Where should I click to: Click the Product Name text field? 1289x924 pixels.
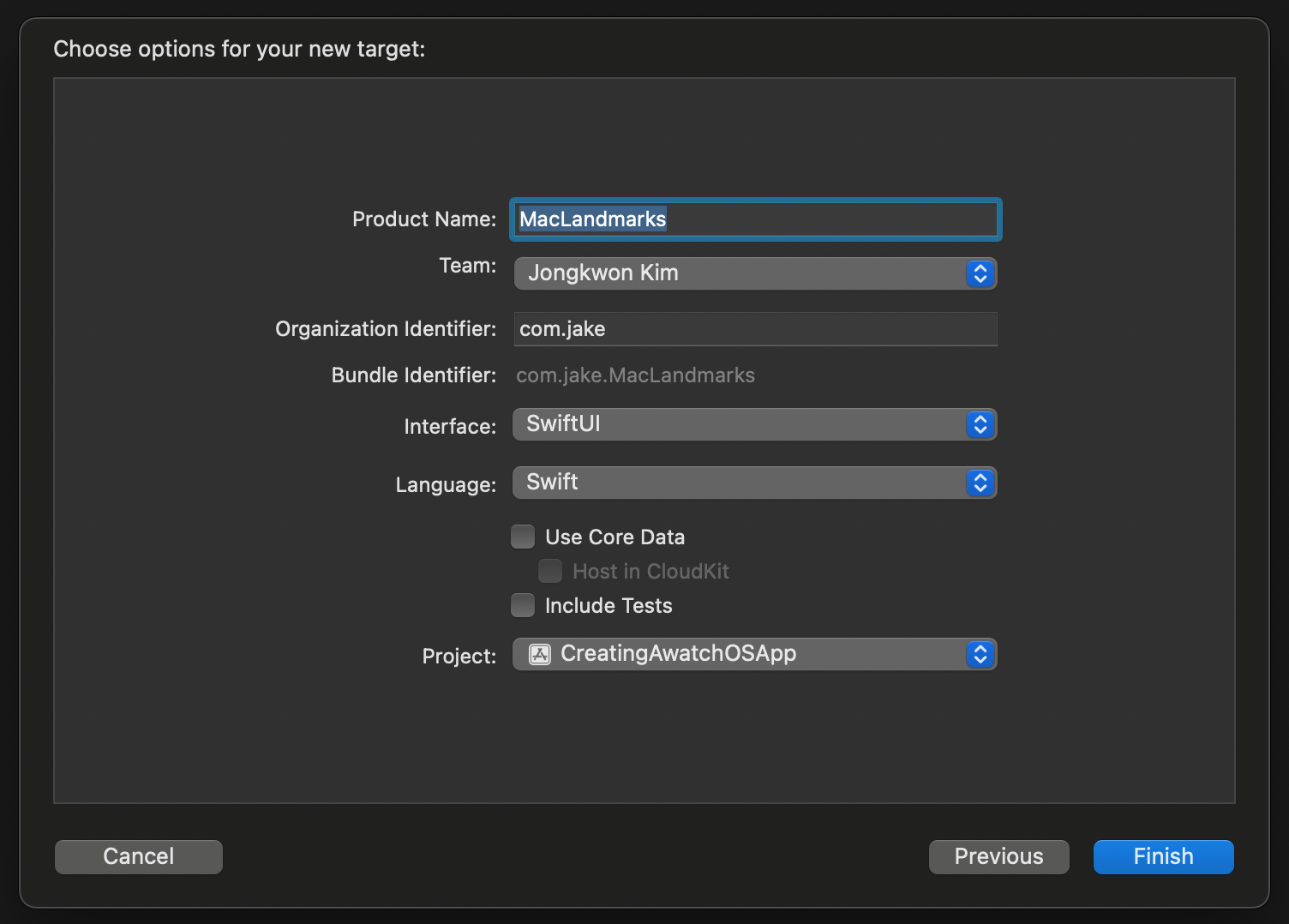(x=755, y=219)
